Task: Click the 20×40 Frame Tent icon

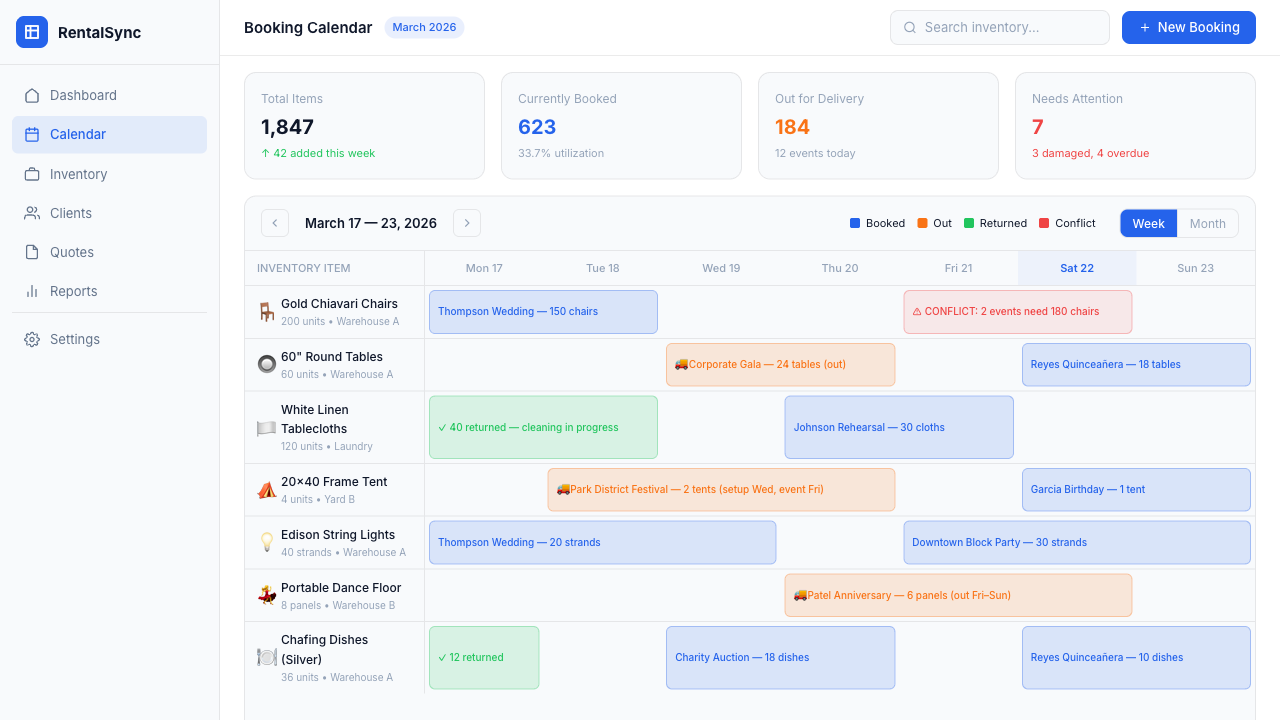Action: click(266, 490)
